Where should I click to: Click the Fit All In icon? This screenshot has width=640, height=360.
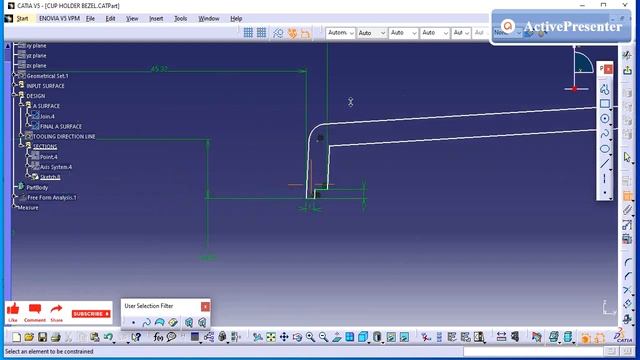271,337
